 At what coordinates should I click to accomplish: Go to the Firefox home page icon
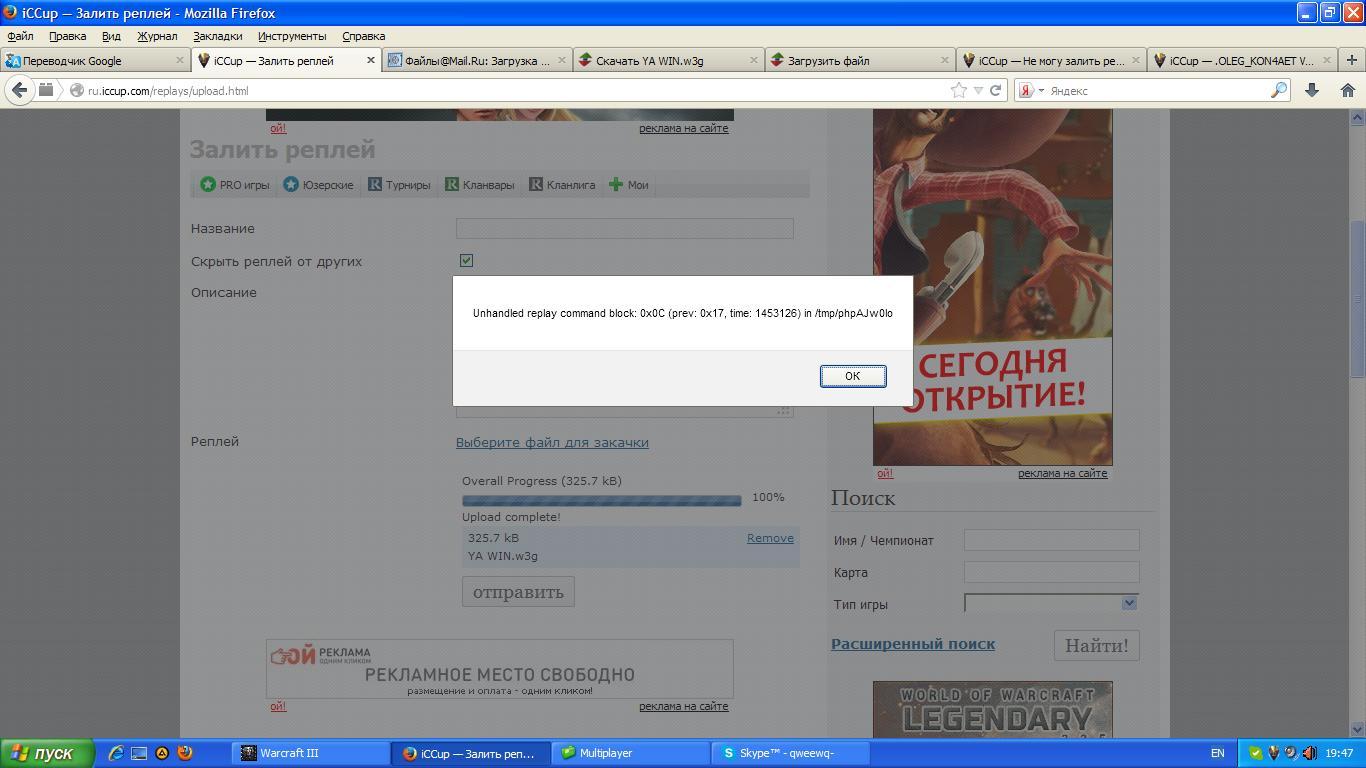(1347, 90)
